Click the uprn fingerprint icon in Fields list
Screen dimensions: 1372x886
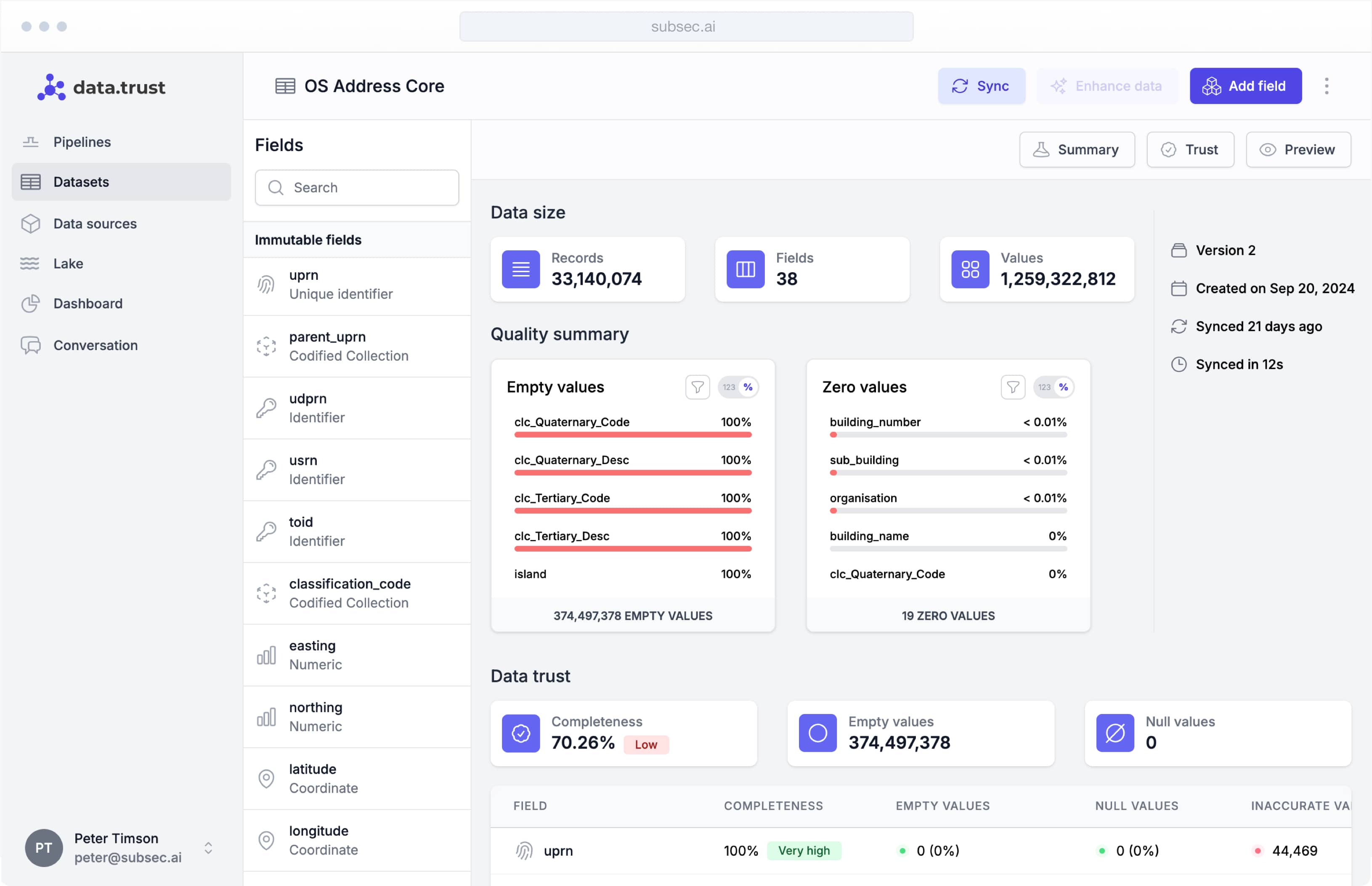(266, 285)
